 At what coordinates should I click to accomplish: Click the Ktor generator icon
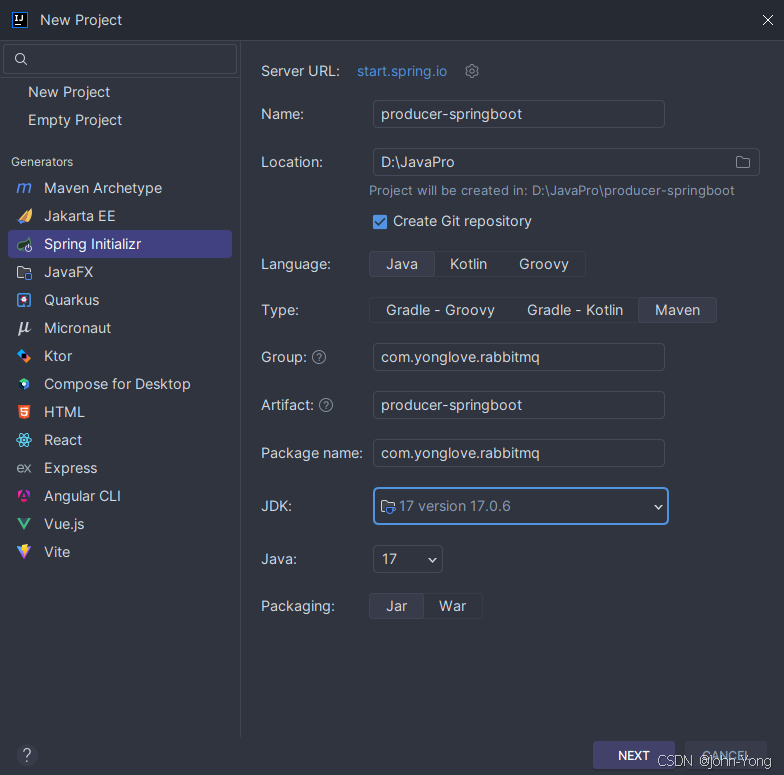(24, 356)
